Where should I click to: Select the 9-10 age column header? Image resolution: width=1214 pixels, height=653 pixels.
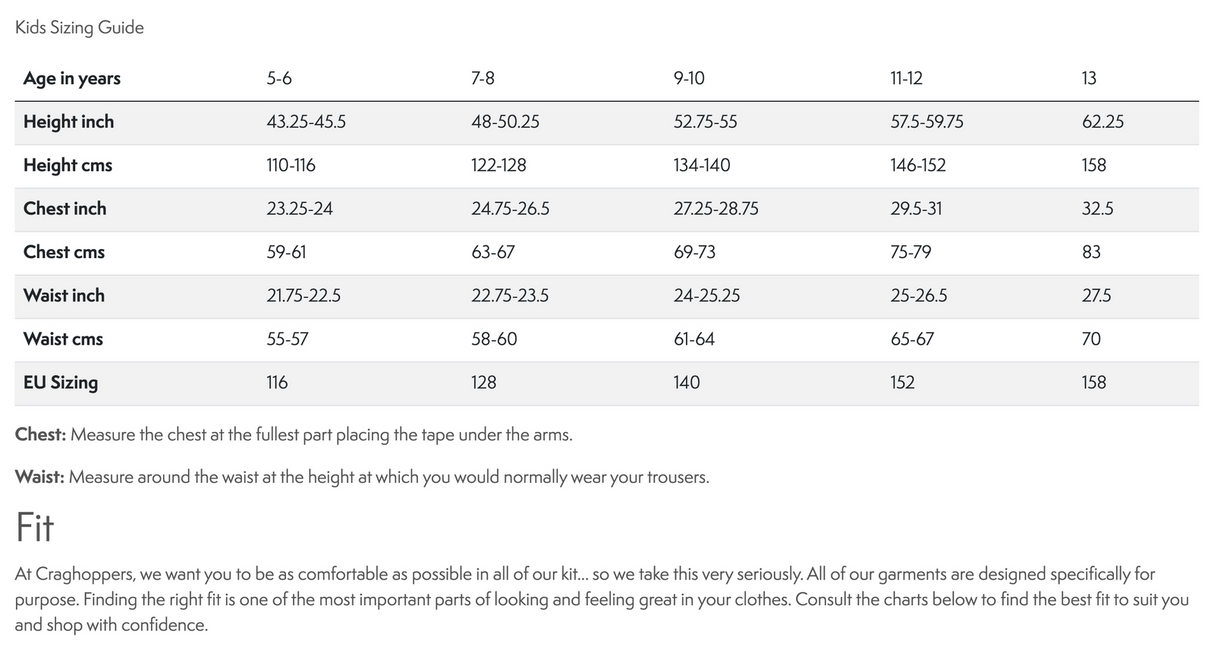click(689, 79)
